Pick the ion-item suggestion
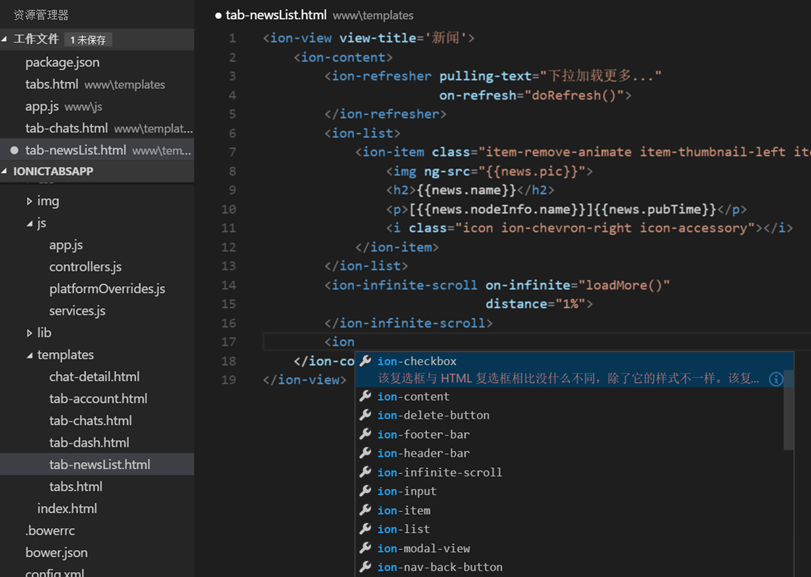This screenshot has width=811, height=577. (569, 510)
